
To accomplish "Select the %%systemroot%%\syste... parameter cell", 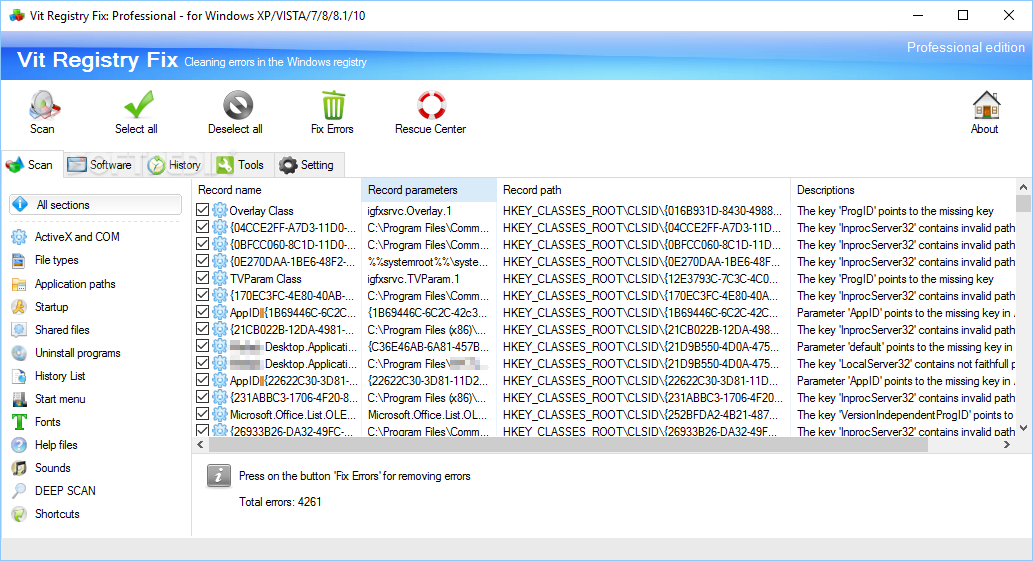I will (x=428, y=261).
